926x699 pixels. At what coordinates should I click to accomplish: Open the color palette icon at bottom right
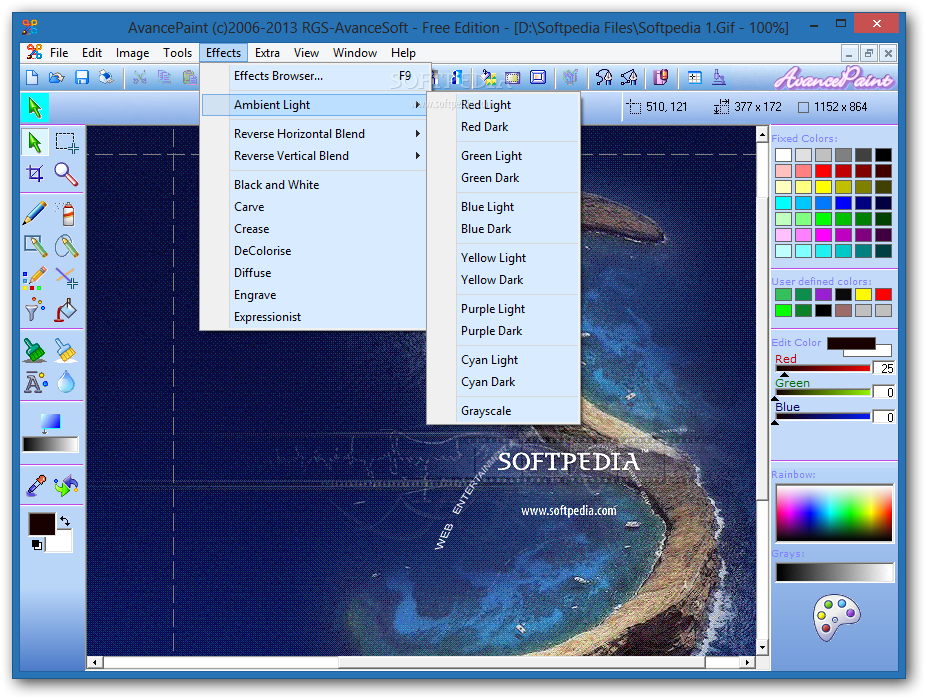click(x=836, y=617)
